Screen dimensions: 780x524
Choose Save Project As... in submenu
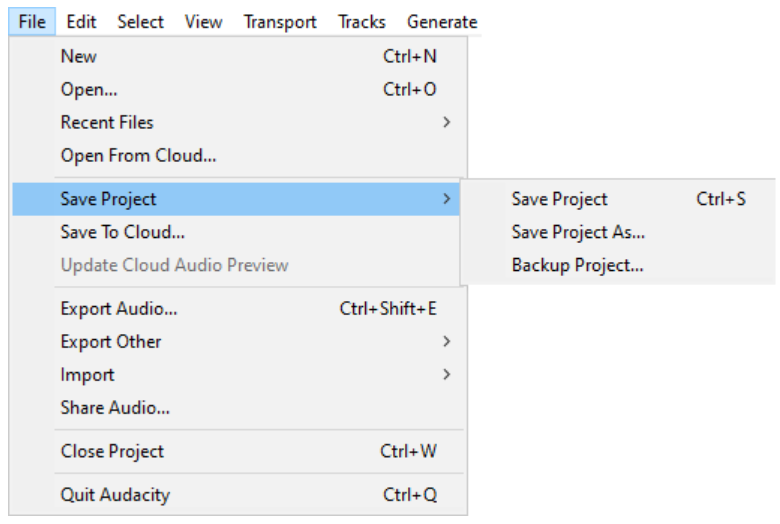(x=618, y=232)
